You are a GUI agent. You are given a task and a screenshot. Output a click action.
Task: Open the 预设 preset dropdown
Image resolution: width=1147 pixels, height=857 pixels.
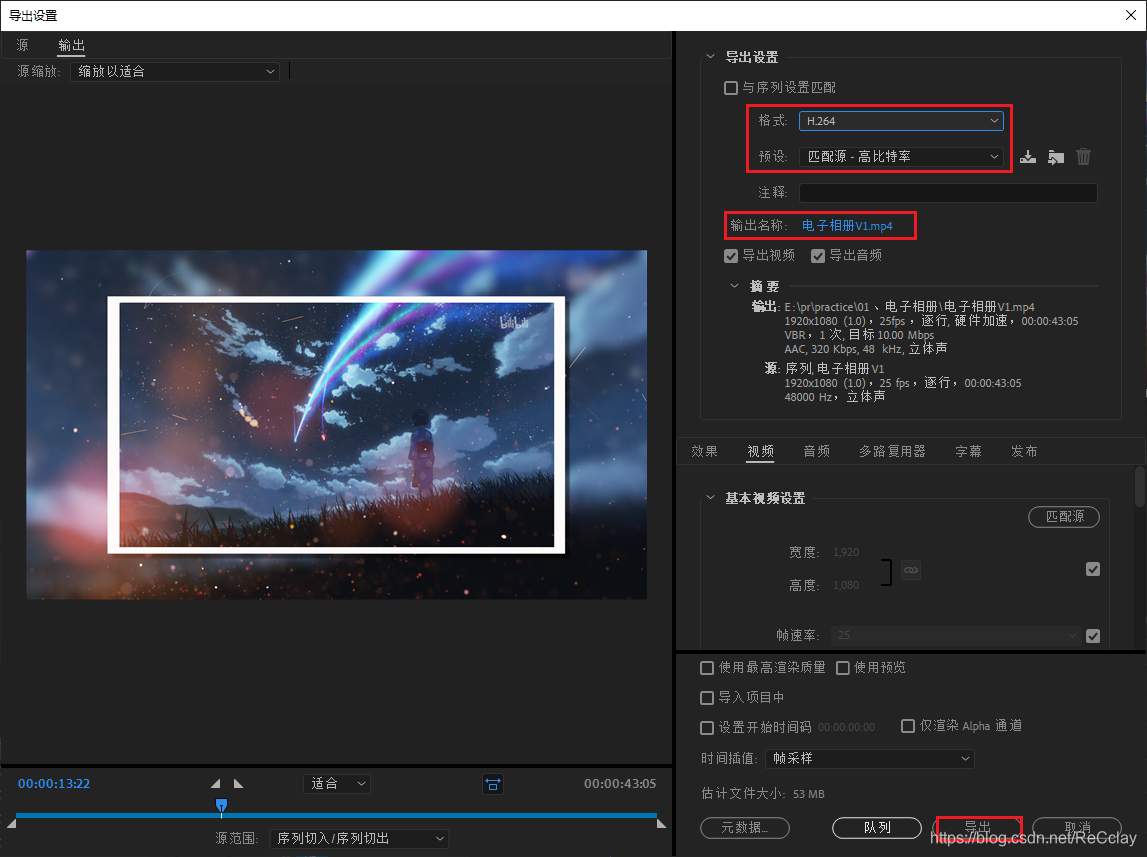click(901, 156)
